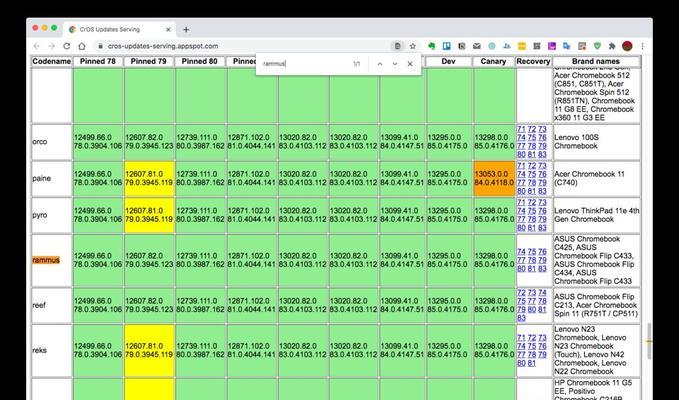The image size is (679, 400).
Task: Open recovery link 79 in the reef row
Action: click(521, 310)
